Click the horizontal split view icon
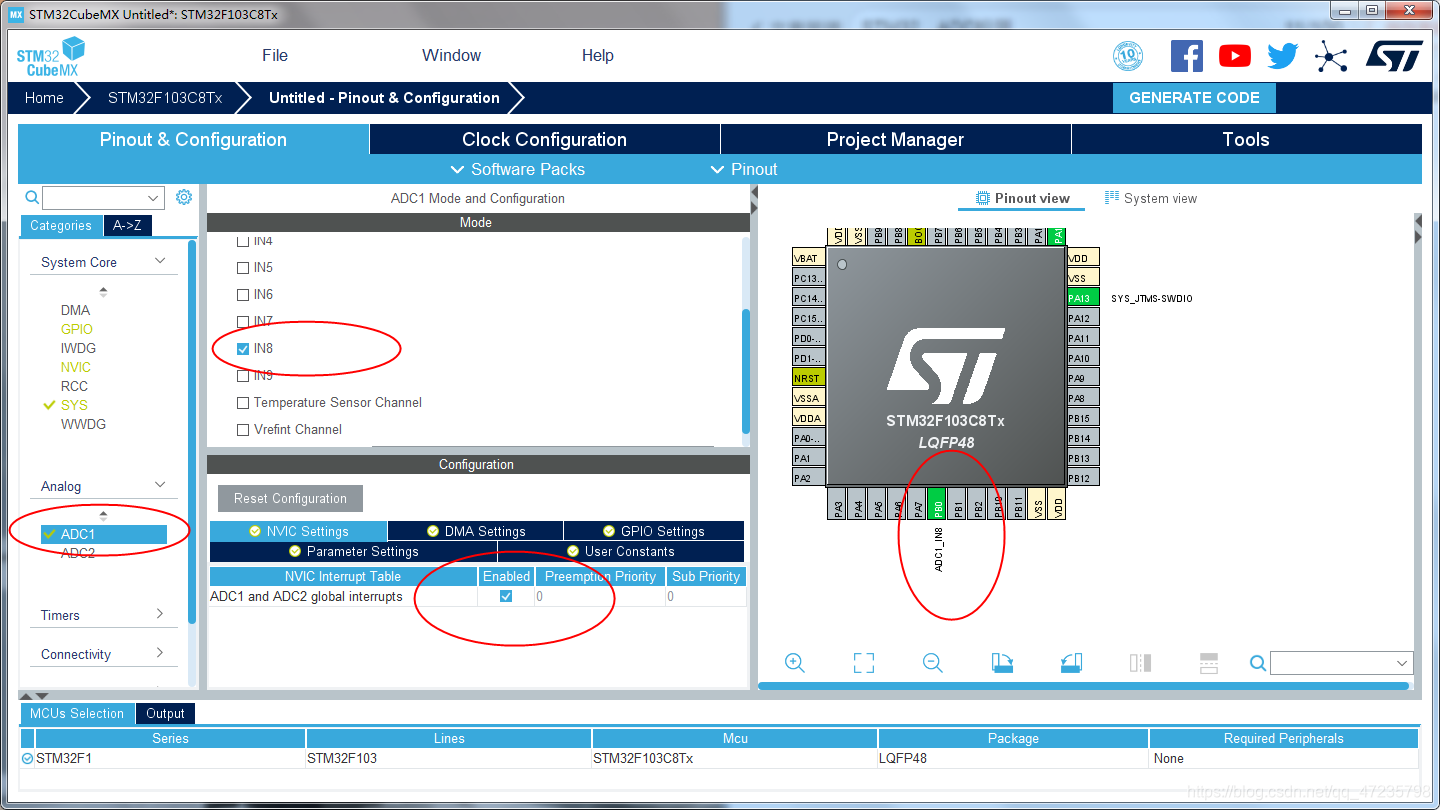This screenshot has width=1440, height=810. tap(1208, 662)
